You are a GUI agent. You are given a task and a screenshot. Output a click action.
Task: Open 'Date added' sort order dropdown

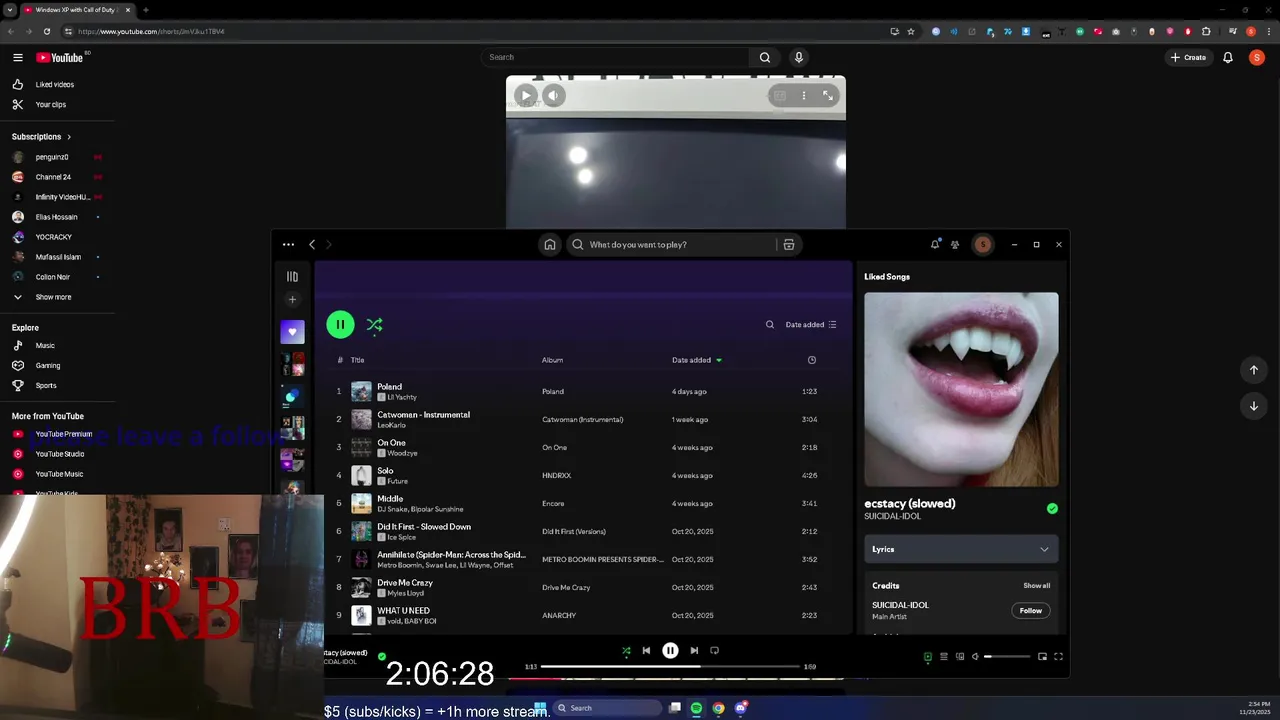coord(811,324)
